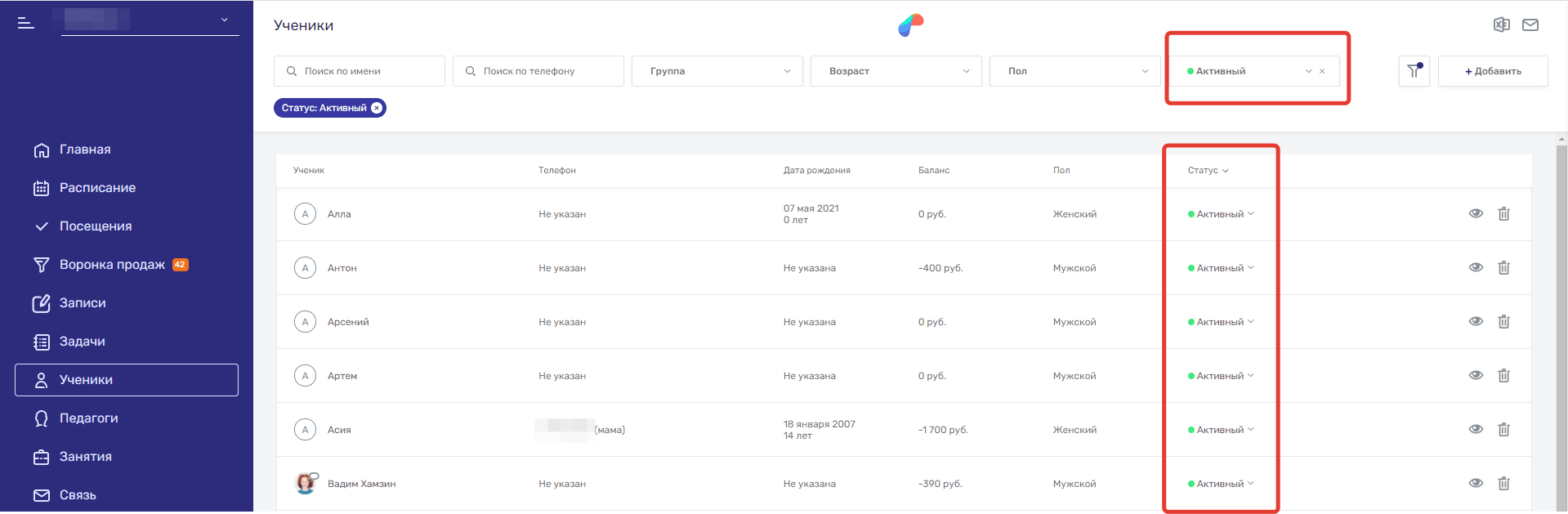
Task: Click Вадим Хамзин's avatar photo
Action: coord(306,484)
